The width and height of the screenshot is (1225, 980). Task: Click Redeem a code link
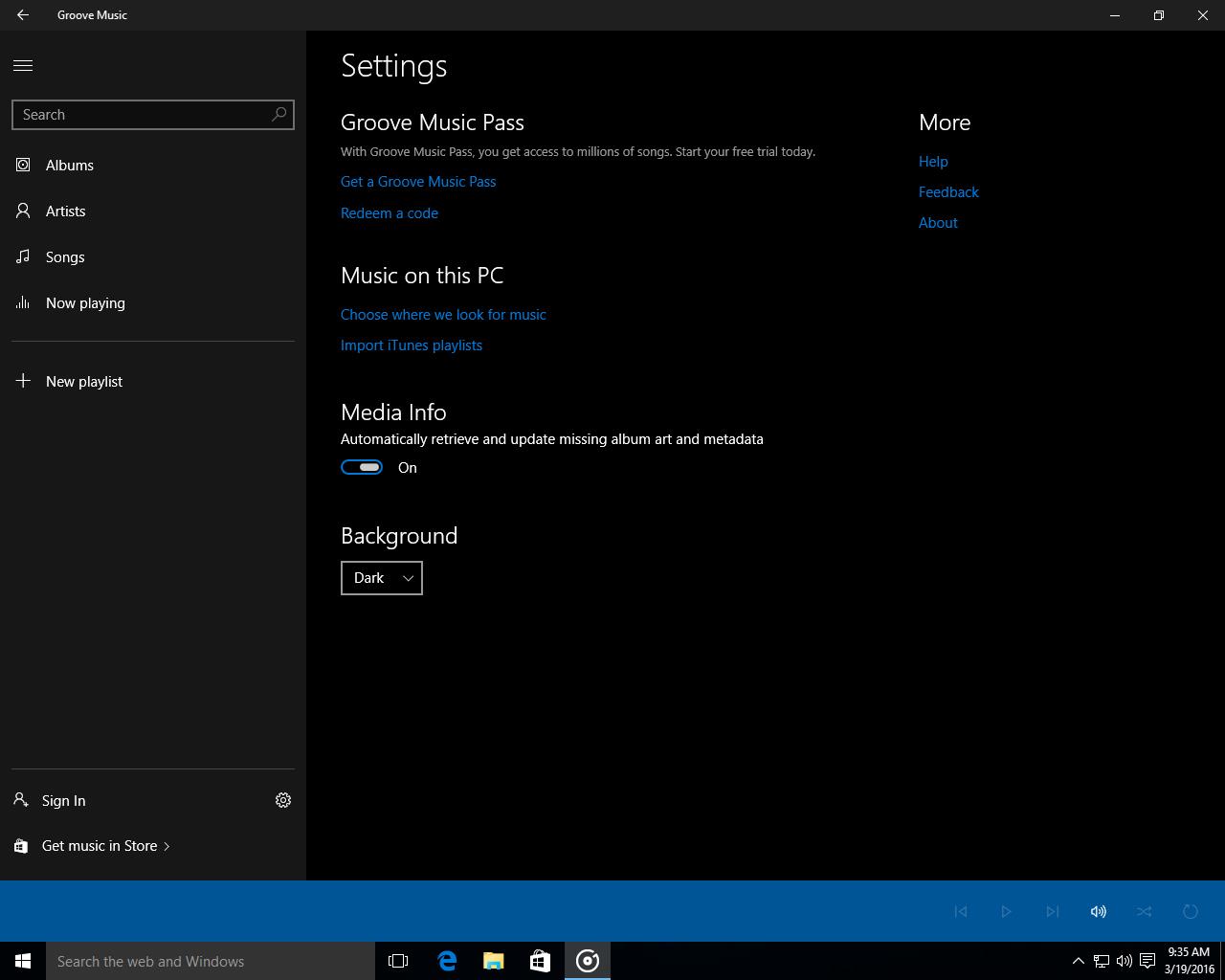click(390, 213)
